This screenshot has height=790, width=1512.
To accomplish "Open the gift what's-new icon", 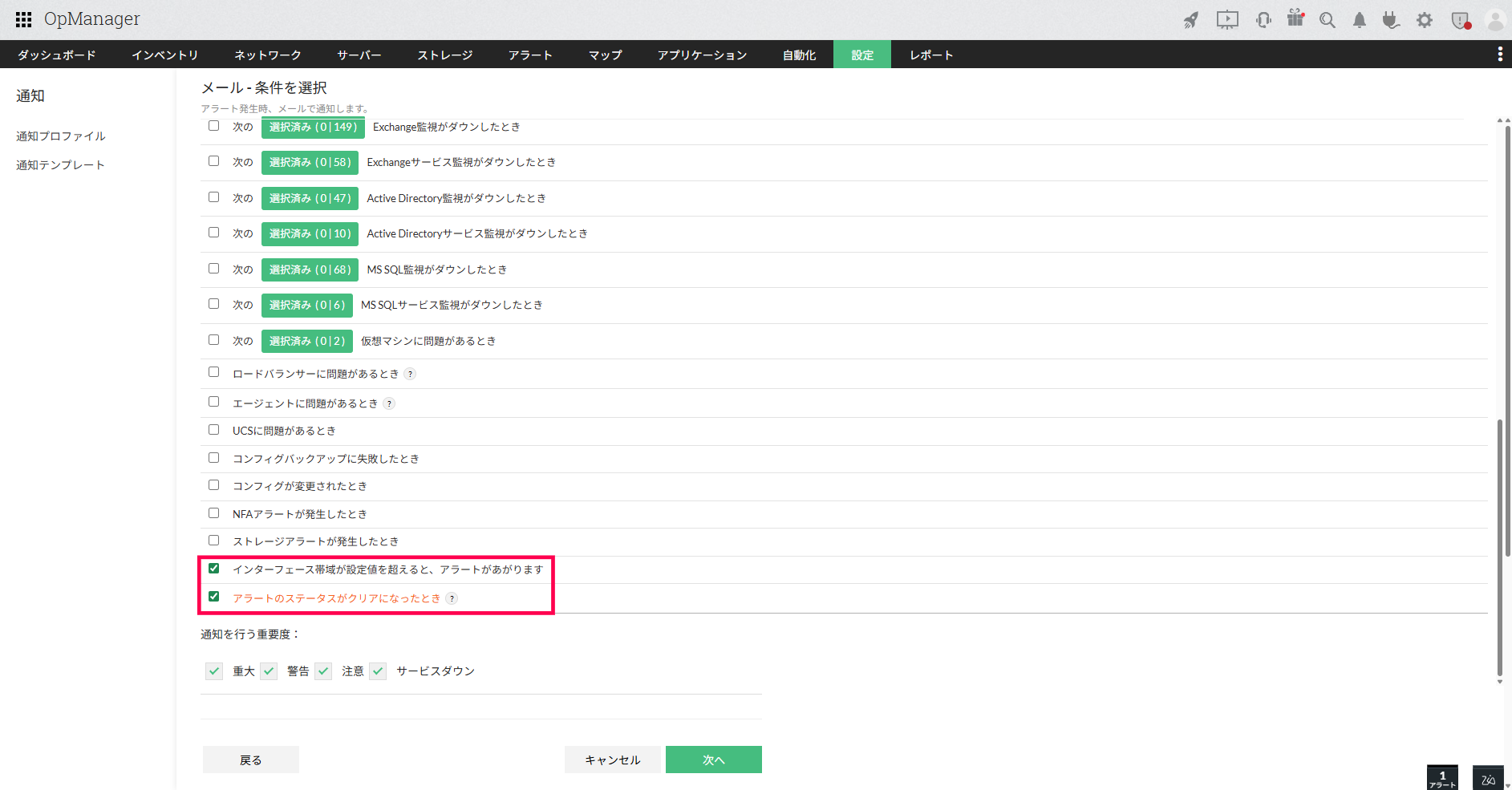I will click(1295, 18).
